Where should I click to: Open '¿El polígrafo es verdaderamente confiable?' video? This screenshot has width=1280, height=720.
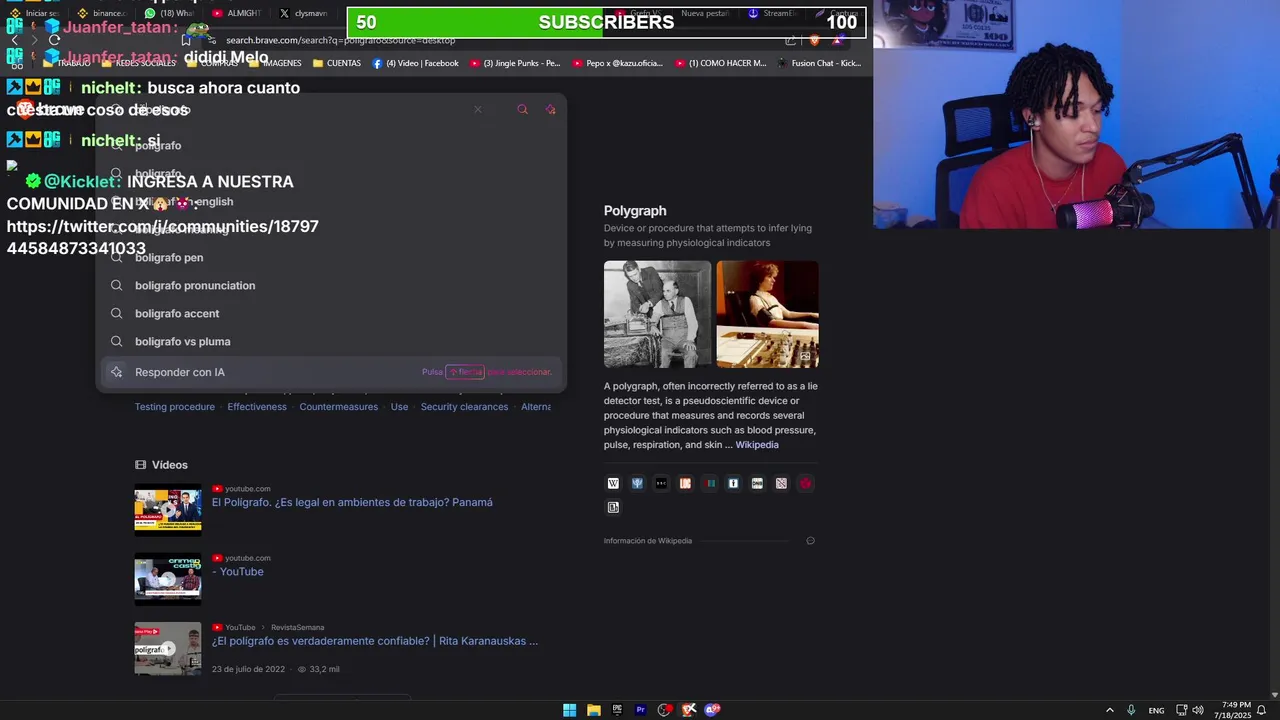click(375, 641)
